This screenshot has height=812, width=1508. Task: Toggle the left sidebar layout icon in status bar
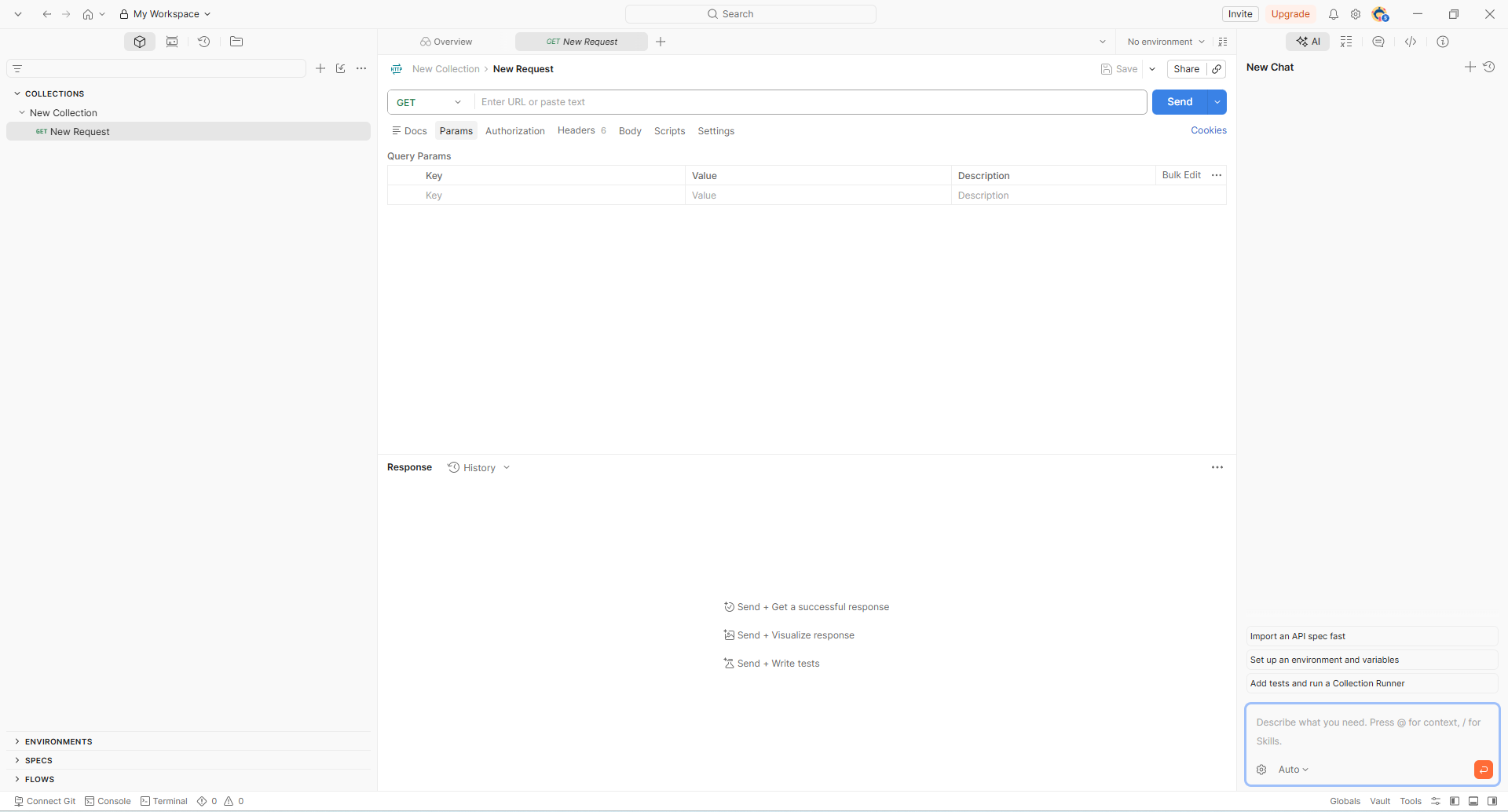[1455, 801]
